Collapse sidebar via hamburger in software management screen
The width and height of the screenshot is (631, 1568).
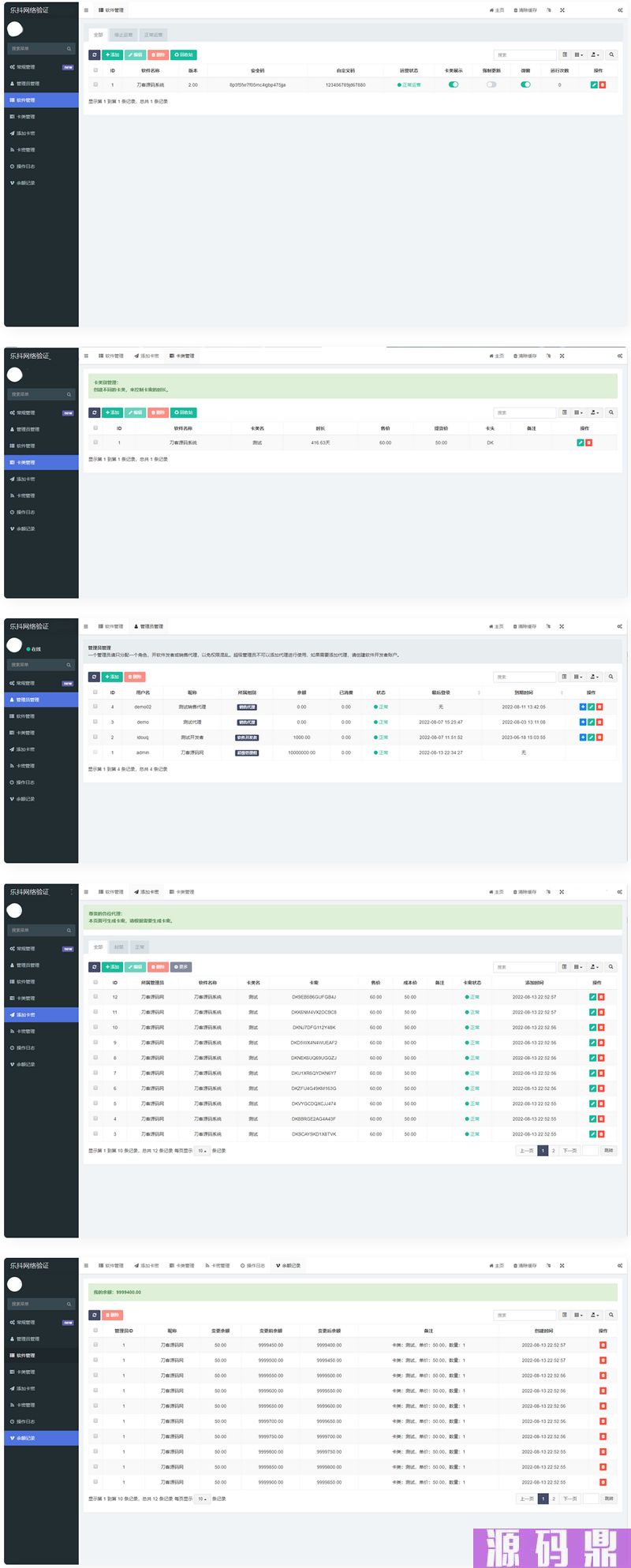click(86, 10)
